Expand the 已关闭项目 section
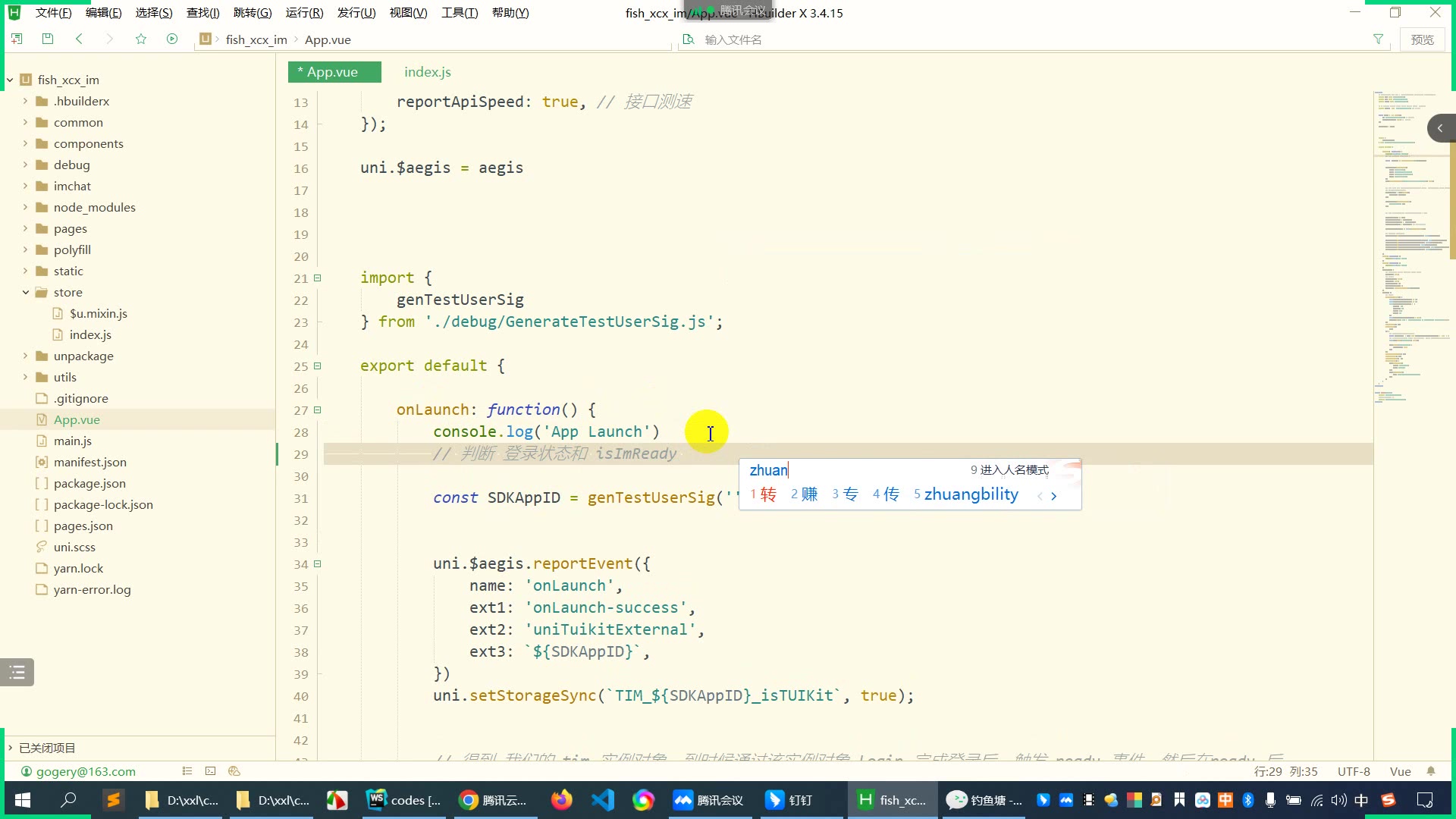Viewport: 1456px width, 819px height. pos(10,748)
